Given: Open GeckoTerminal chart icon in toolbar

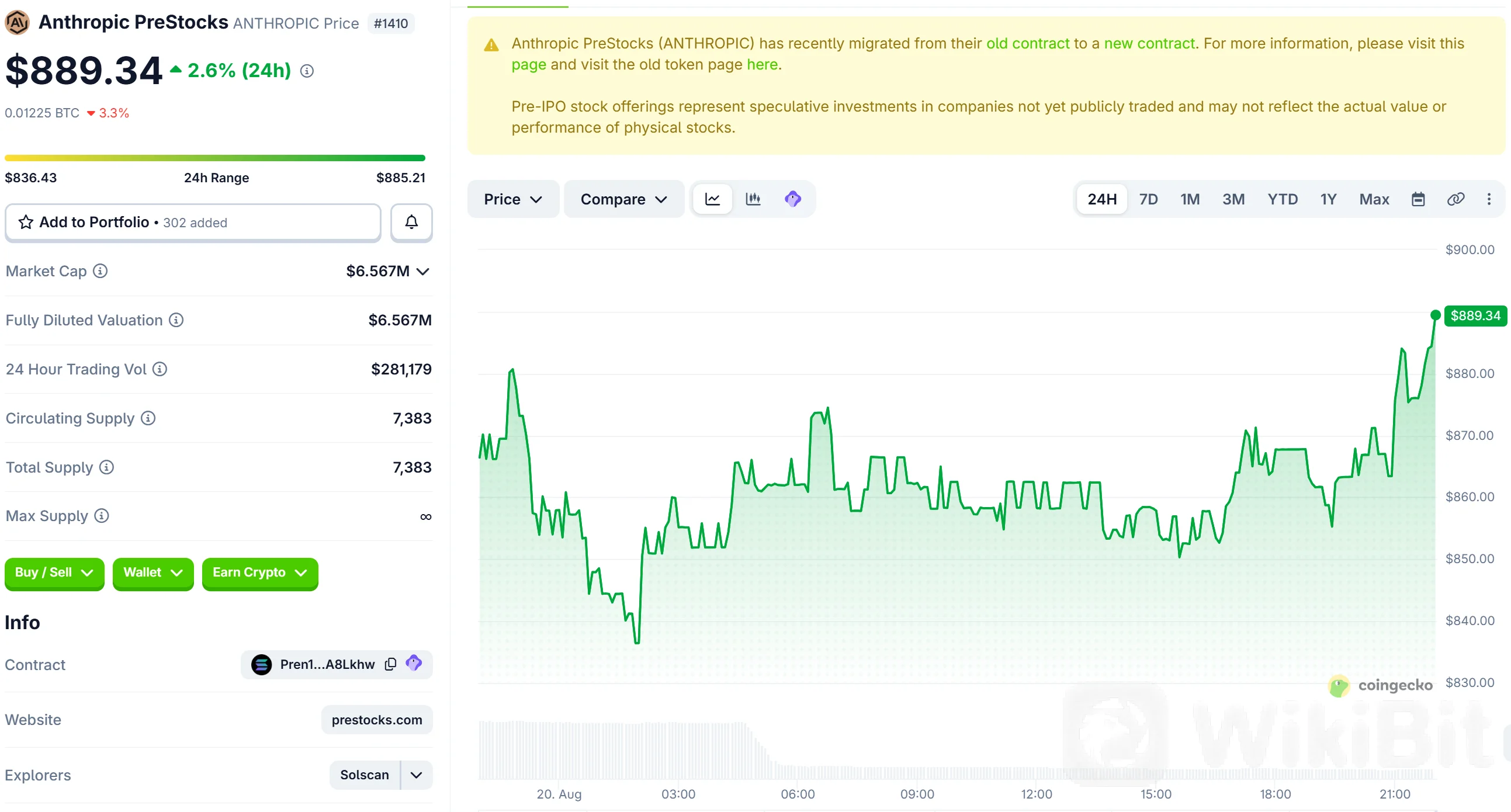Looking at the screenshot, I should click(x=792, y=199).
